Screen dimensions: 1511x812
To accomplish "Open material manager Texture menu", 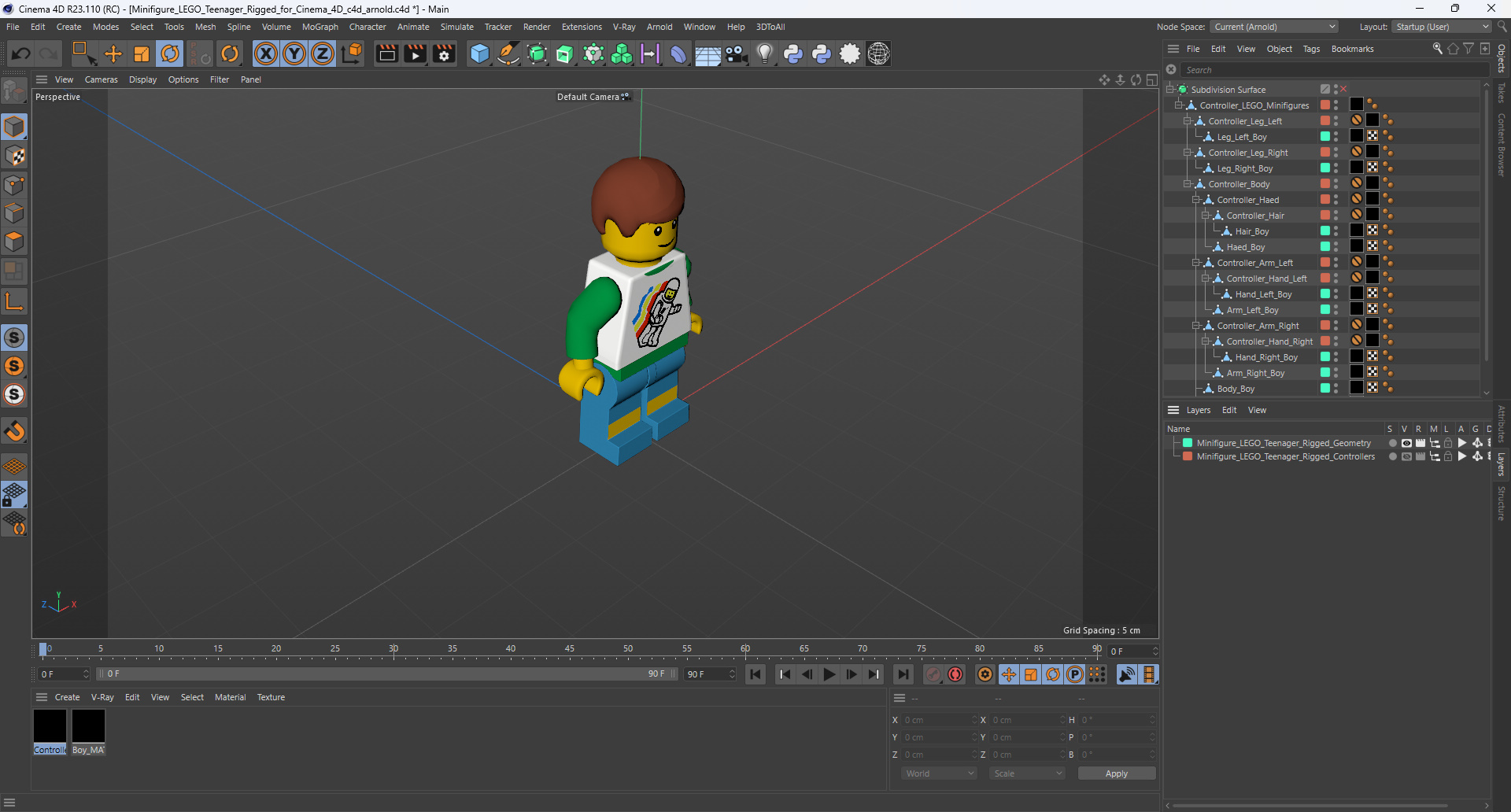I will [271, 697].
